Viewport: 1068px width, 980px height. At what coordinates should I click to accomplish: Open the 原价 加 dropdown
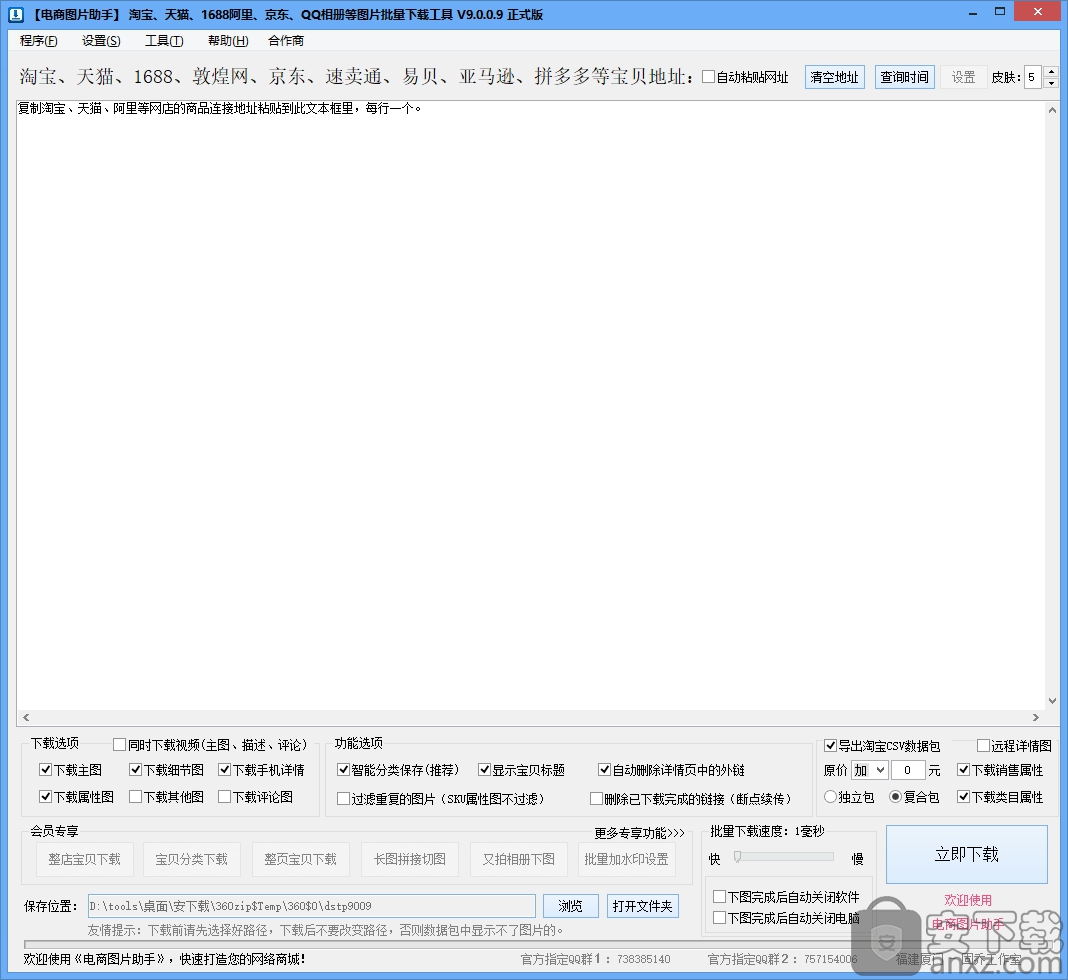click(x=870, y=770)
